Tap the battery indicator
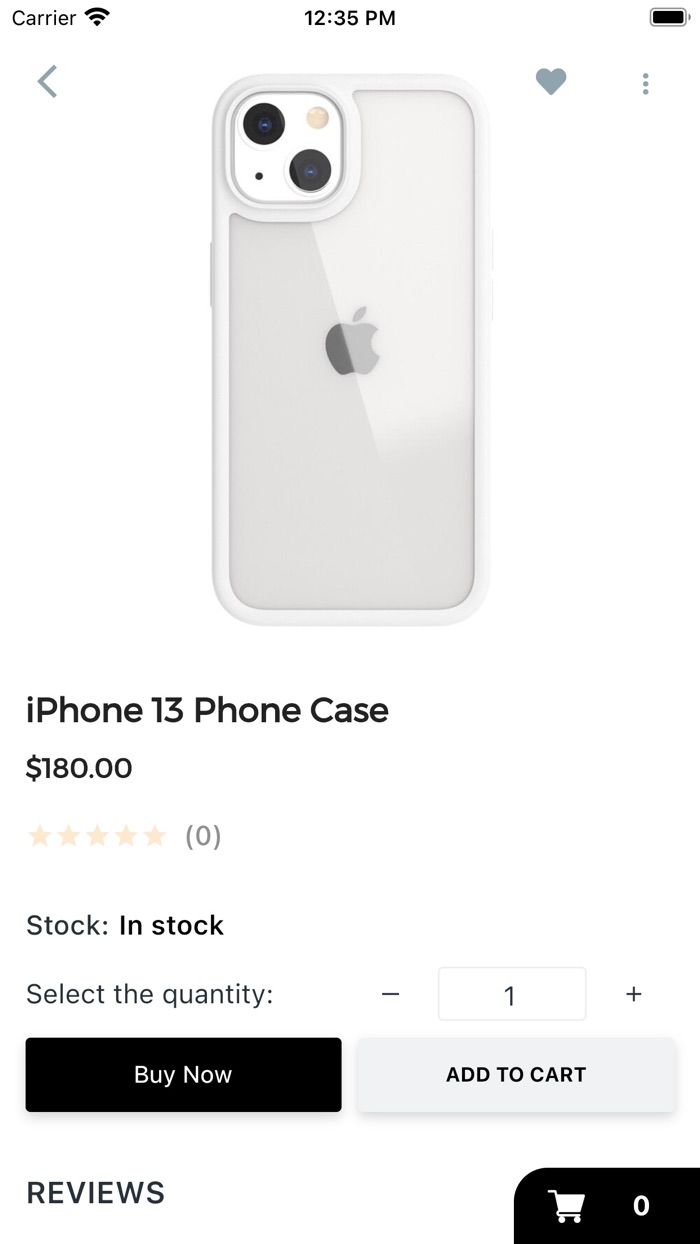This screenshot has height=1244, width=700. [668, 16]
